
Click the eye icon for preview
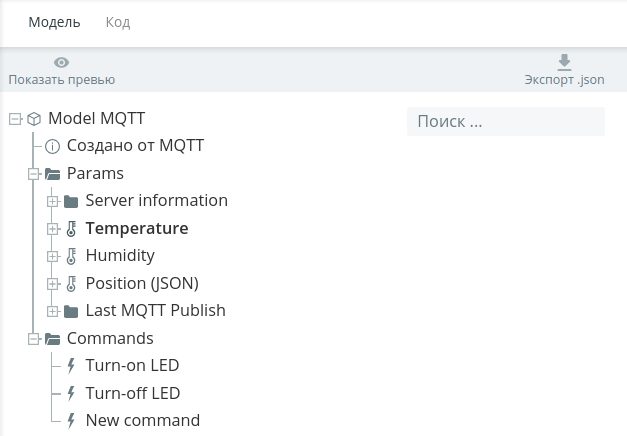pos(62,62)
